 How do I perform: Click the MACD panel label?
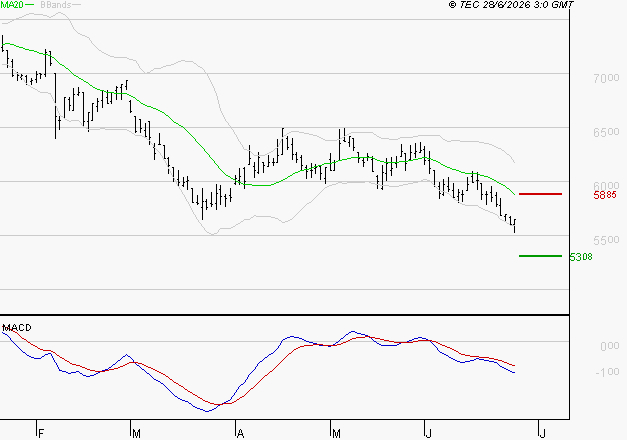click(x=17, y=328)
